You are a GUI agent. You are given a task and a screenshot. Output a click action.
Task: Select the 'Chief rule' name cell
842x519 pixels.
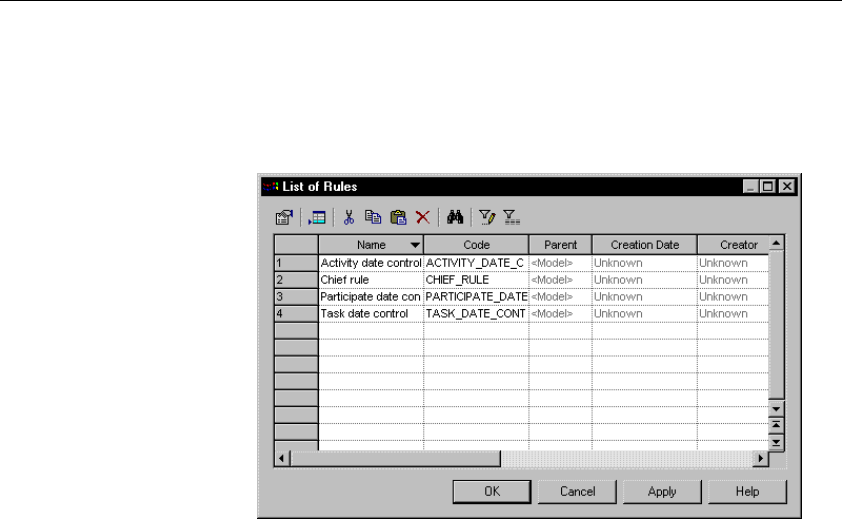(371, 280)
